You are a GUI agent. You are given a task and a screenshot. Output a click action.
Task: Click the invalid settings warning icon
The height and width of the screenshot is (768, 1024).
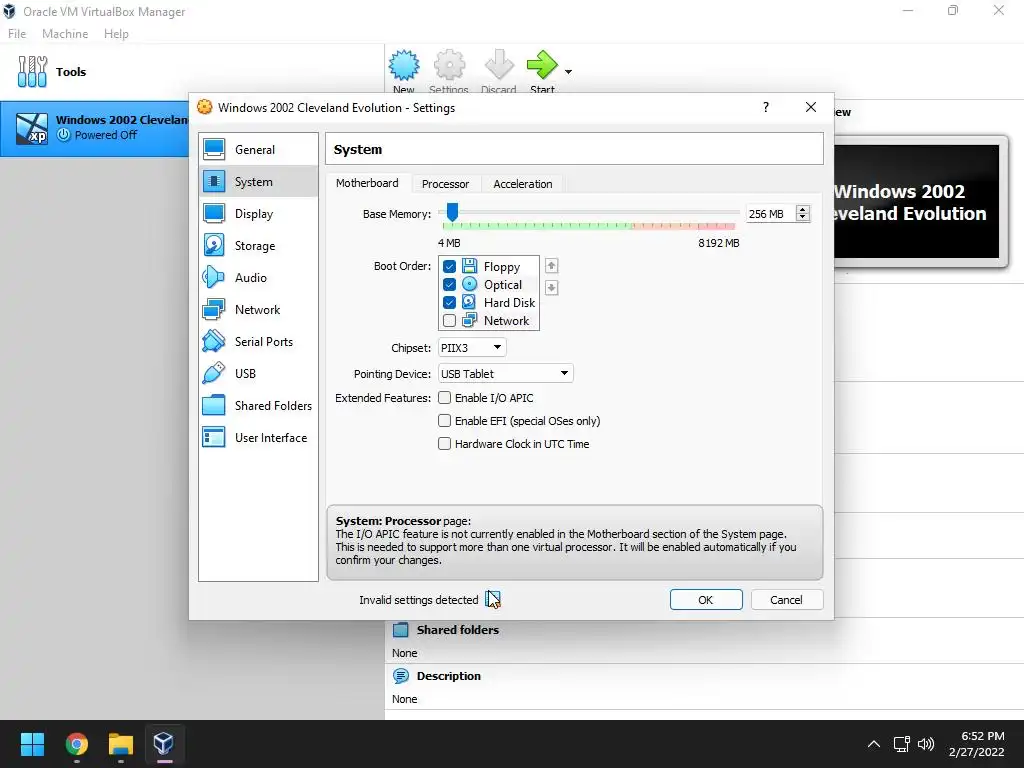pos(493,600)
